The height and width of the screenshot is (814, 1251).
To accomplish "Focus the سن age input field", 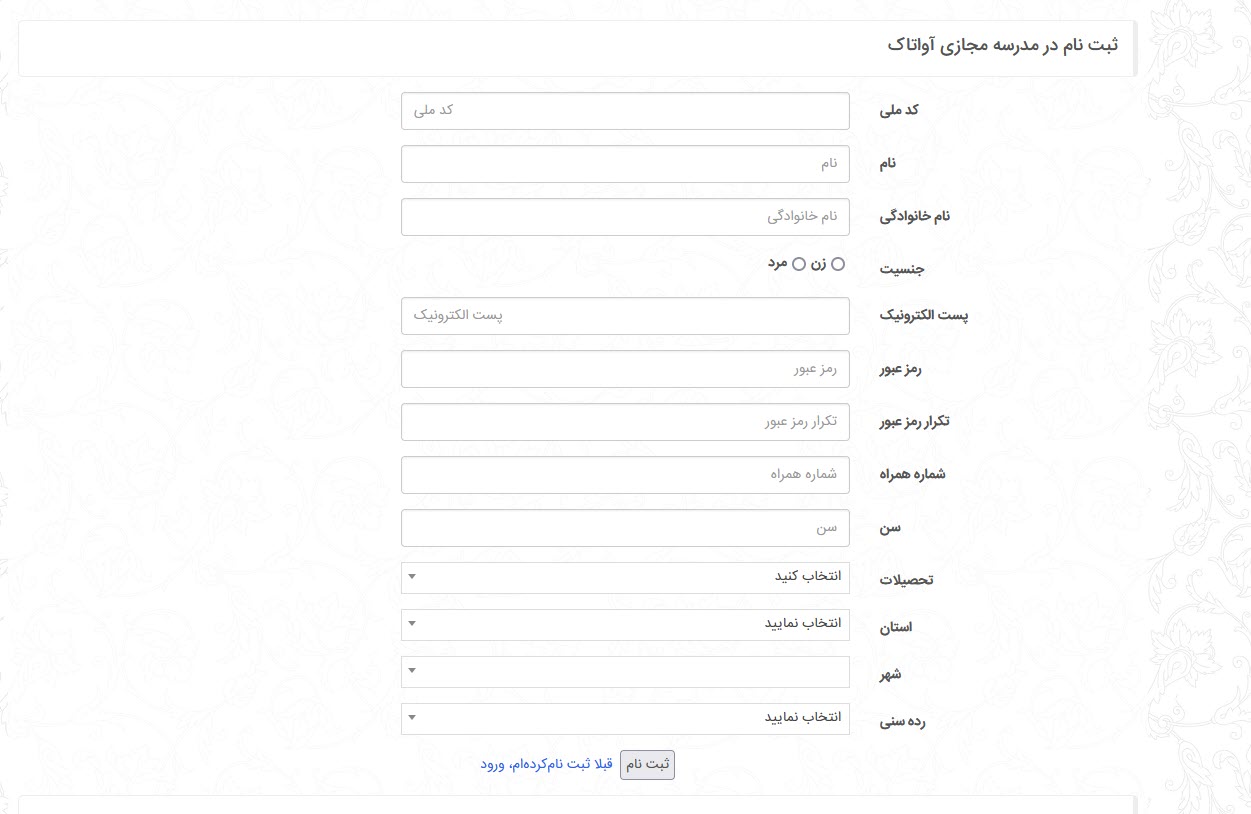I will click(x=625, y=528).
